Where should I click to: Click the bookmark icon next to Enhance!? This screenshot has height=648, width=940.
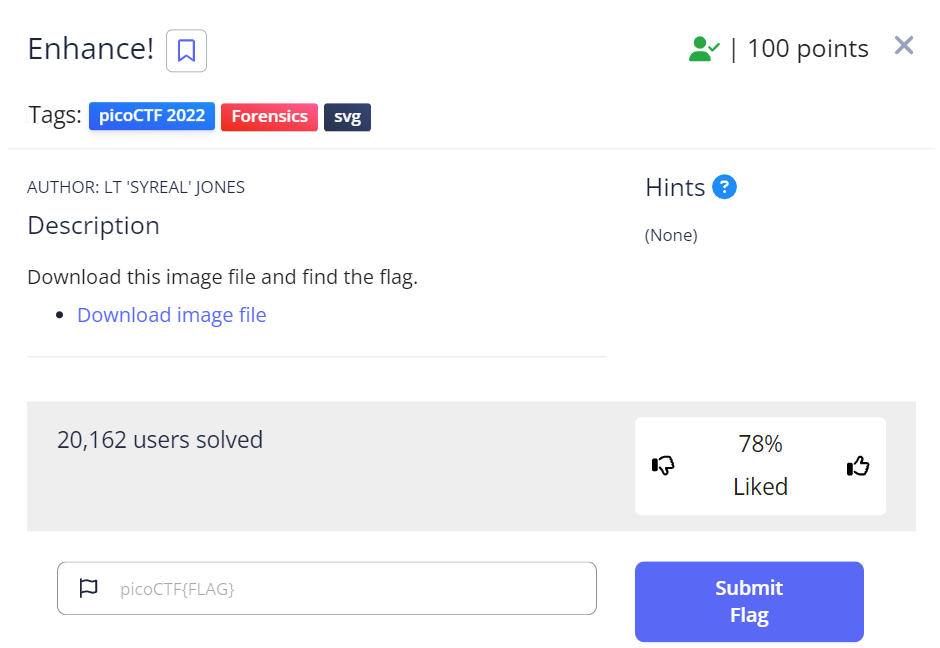(185, 51)
